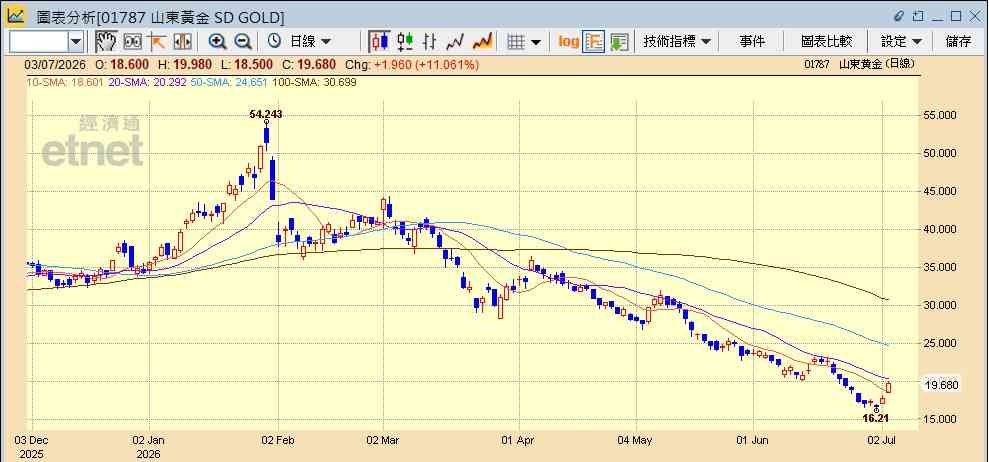Image resolution: width=989 pixels, height=462 pixels.
Task: Select the hand pan tool
Action: point(107,42)
